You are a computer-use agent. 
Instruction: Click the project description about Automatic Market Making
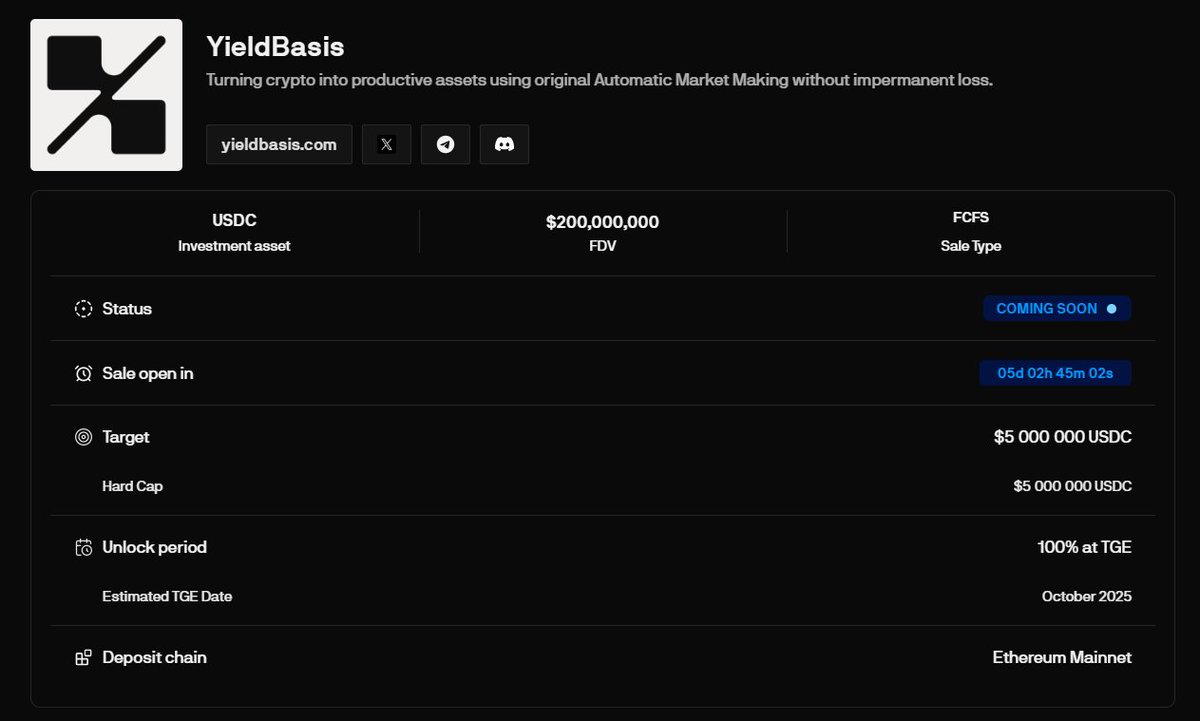[x=599, y=80]
